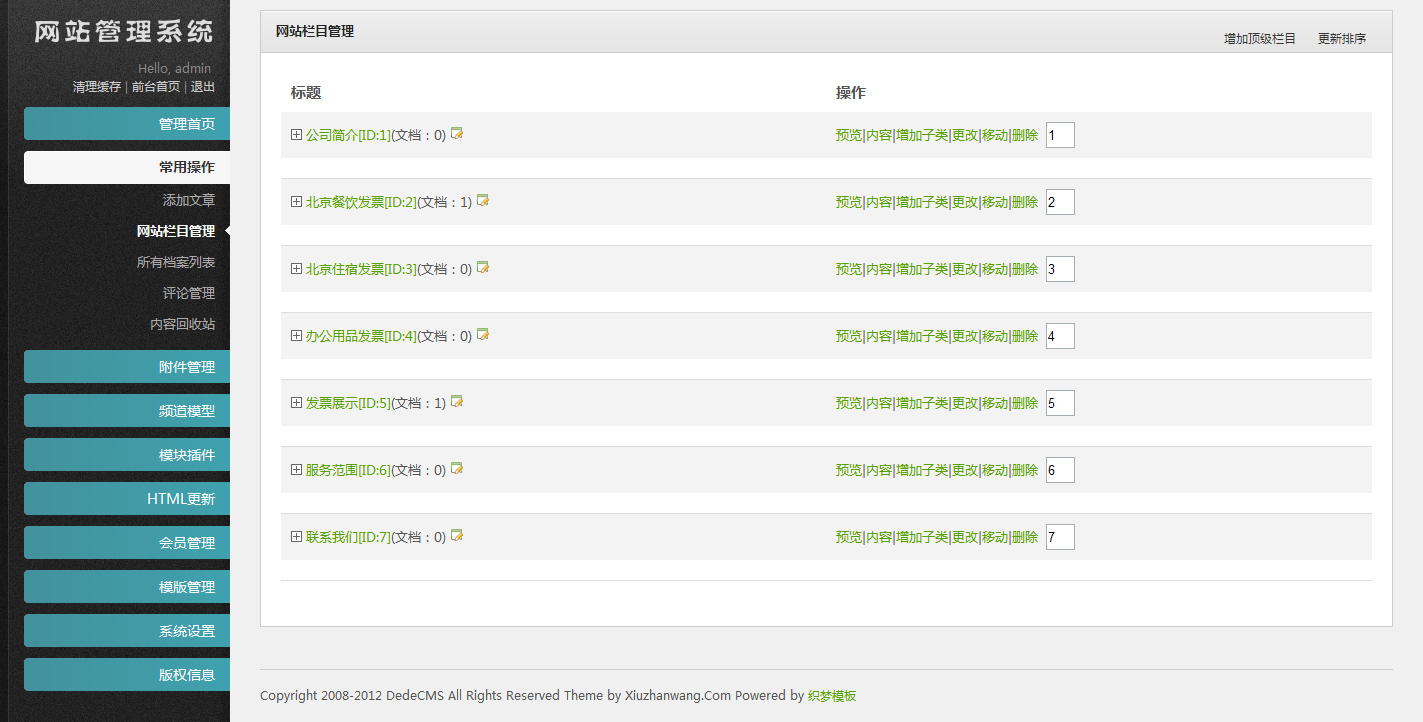Expand the 联系我们 category node
This screenshot has width=1423, height=722.
point(296,536)
